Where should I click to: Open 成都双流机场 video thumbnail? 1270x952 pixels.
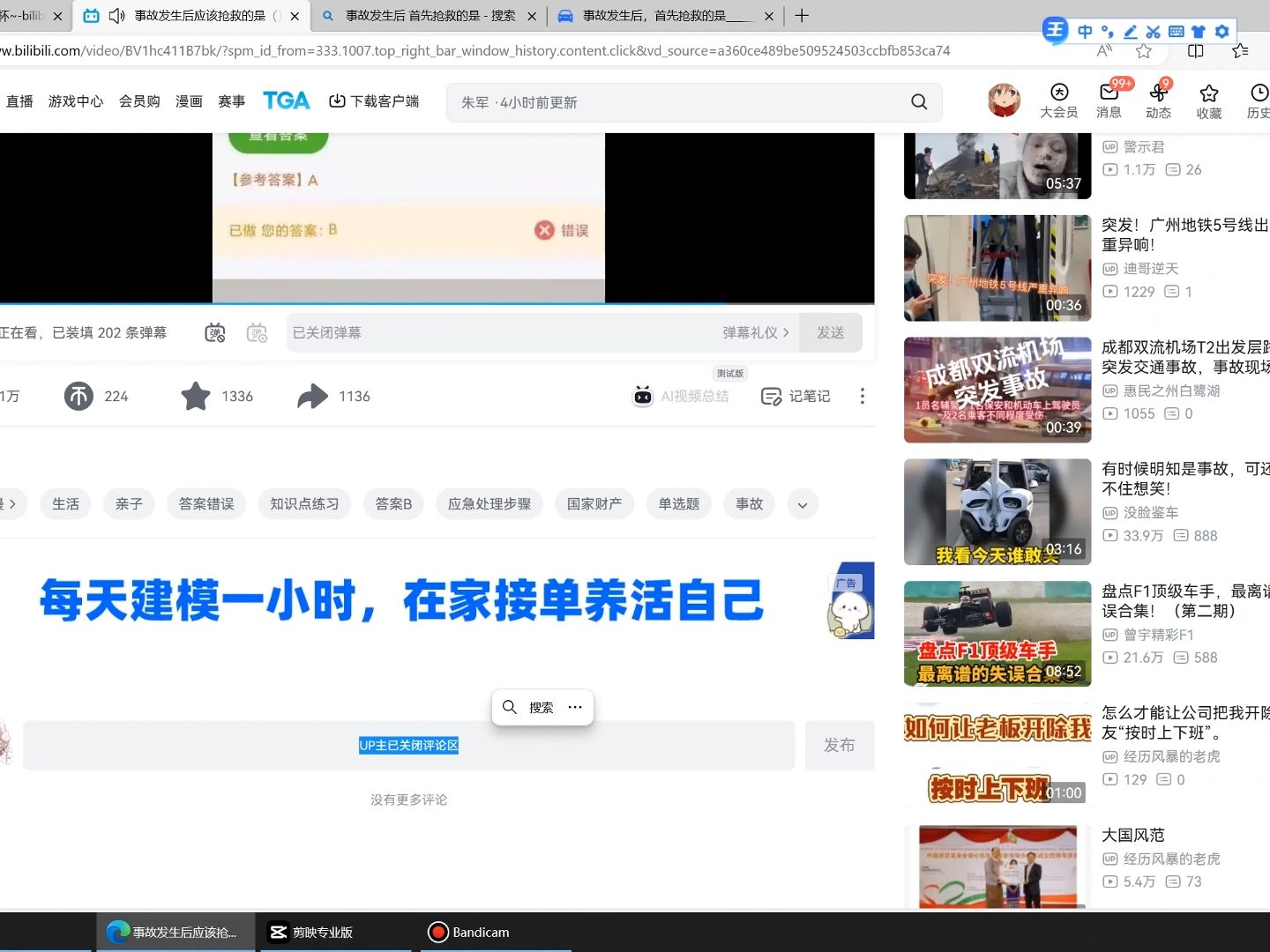(997, 390)
